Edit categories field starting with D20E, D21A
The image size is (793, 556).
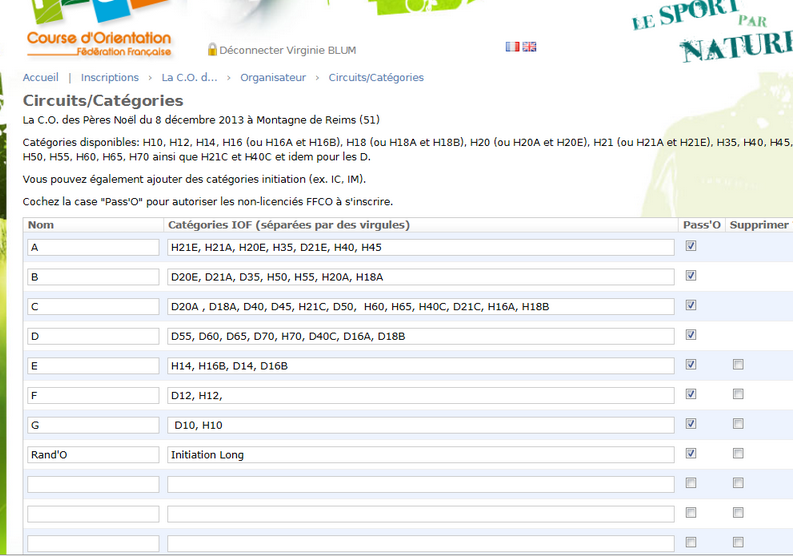[421, 277]
